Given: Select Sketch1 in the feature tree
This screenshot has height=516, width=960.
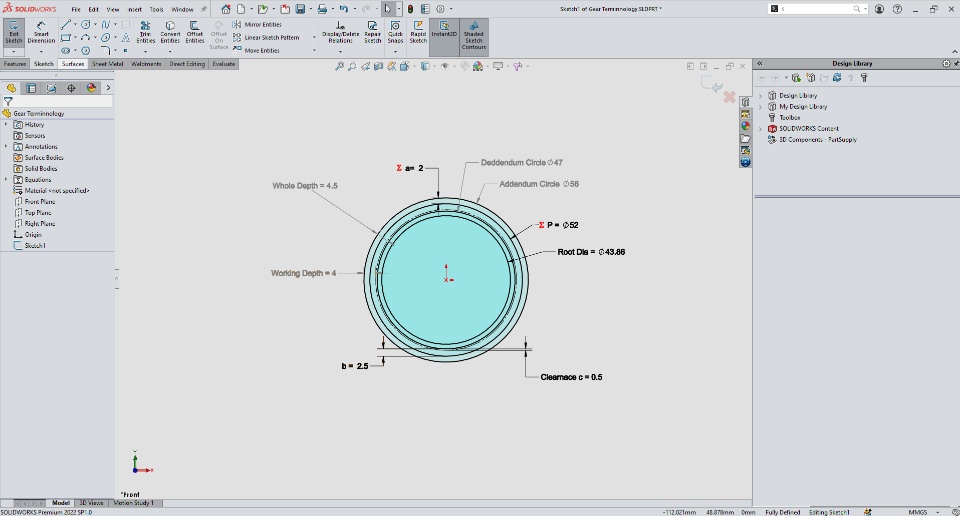Looking at the screenshot, I should tap(29, 245).
